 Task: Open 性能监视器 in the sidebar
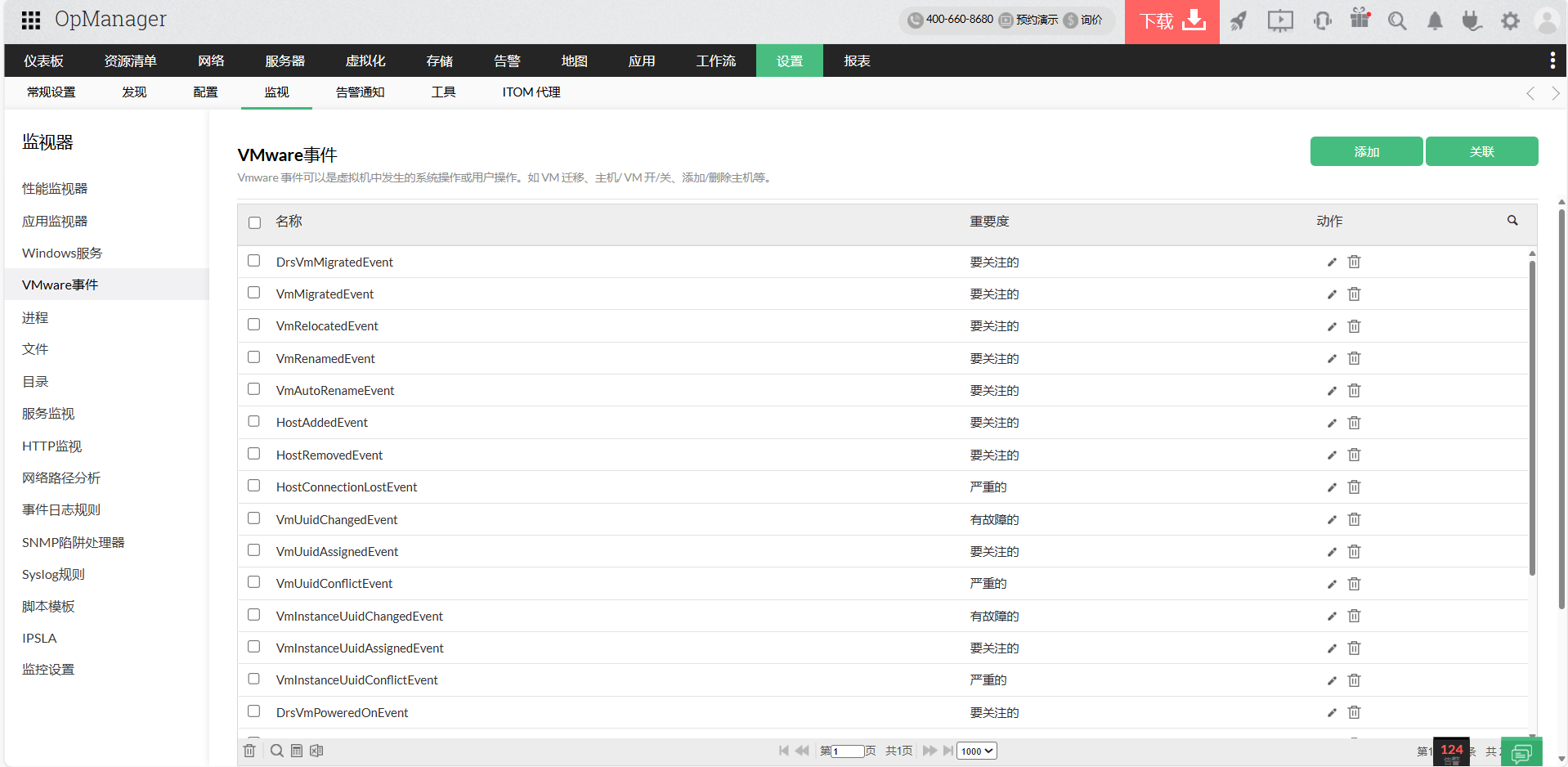(x=55, y=189)
